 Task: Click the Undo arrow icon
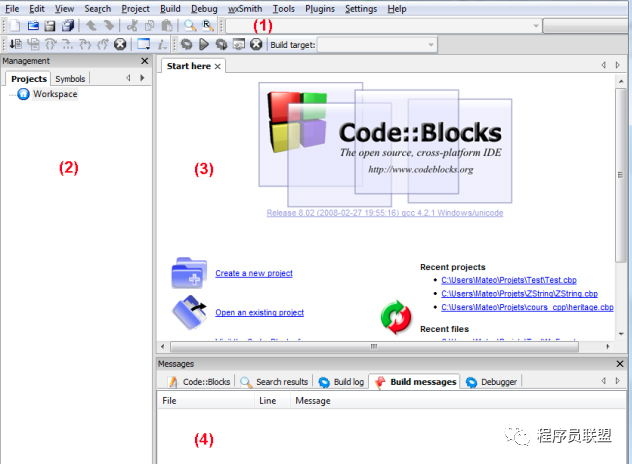click(91, 26)
